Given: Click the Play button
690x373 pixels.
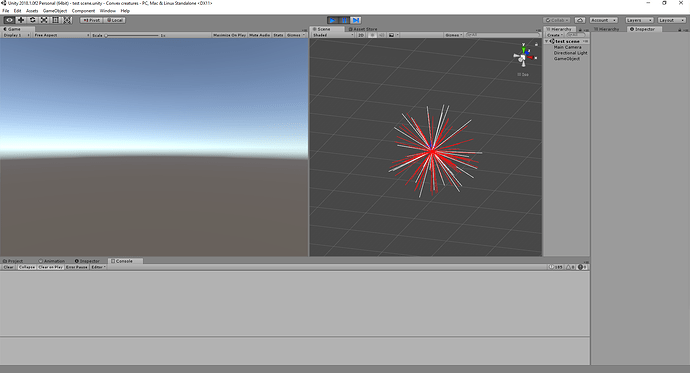Looking at the screenshot, I should pyautogui.click(x=333, y=20).
